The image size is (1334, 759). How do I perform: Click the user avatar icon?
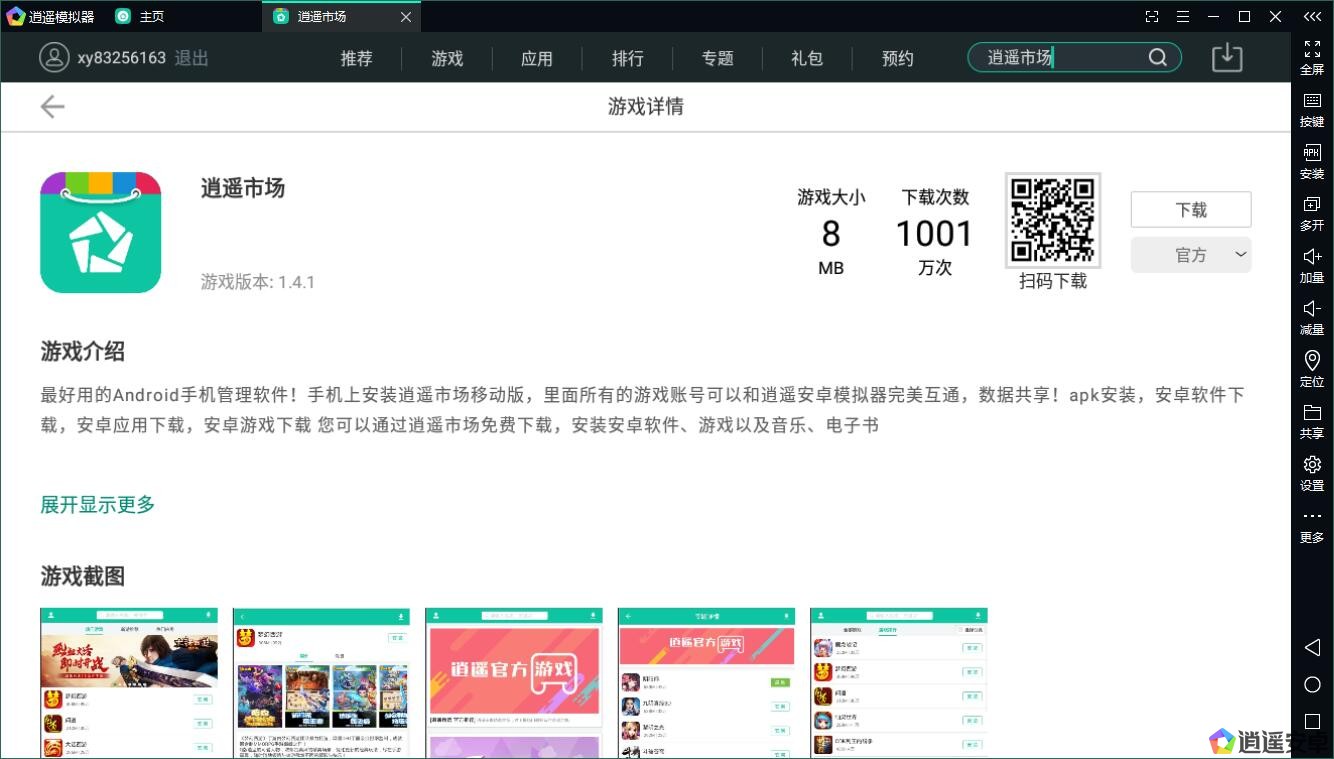pos(54,57)
